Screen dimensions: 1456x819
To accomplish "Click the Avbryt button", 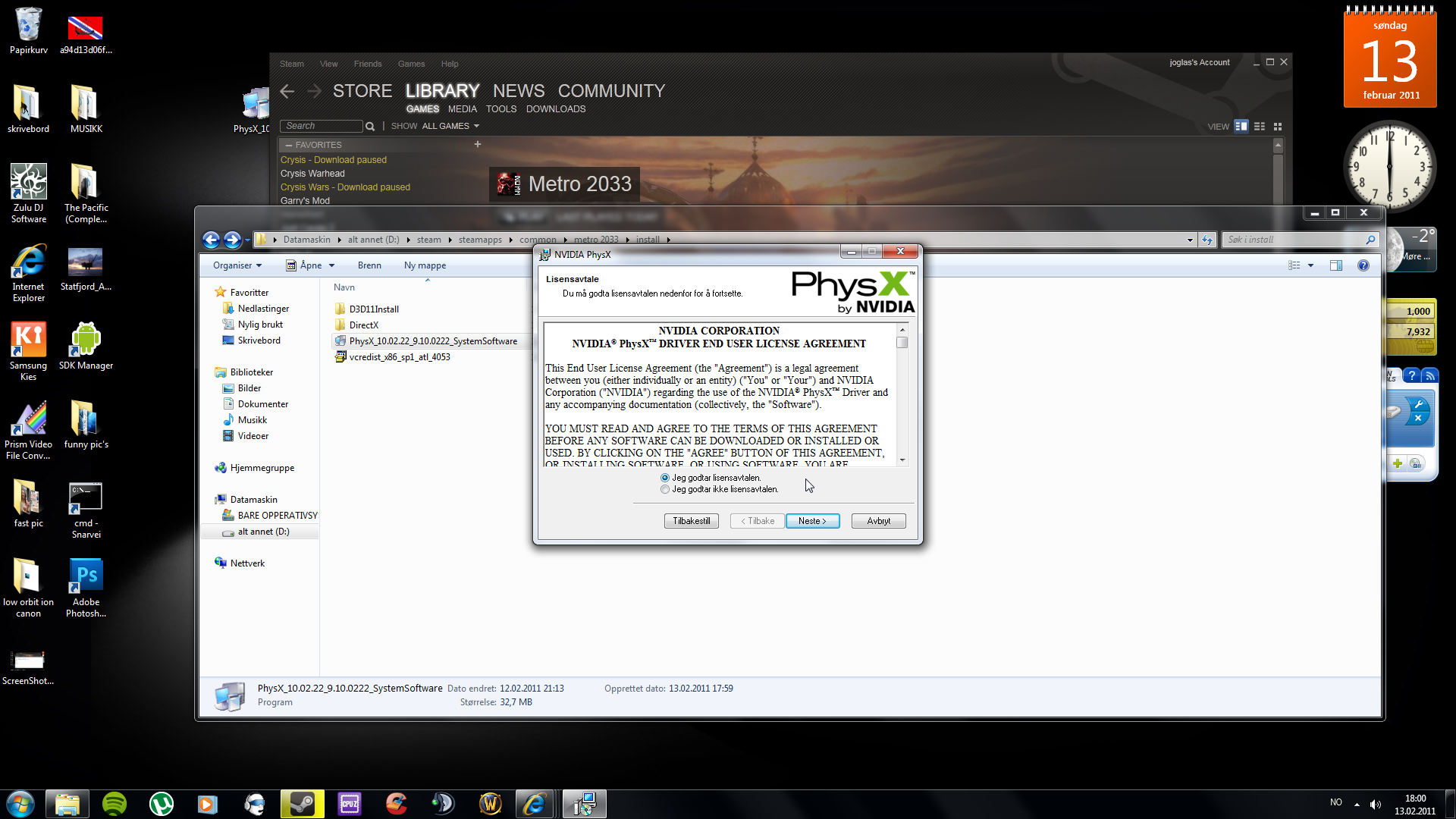I will (878, 521).
